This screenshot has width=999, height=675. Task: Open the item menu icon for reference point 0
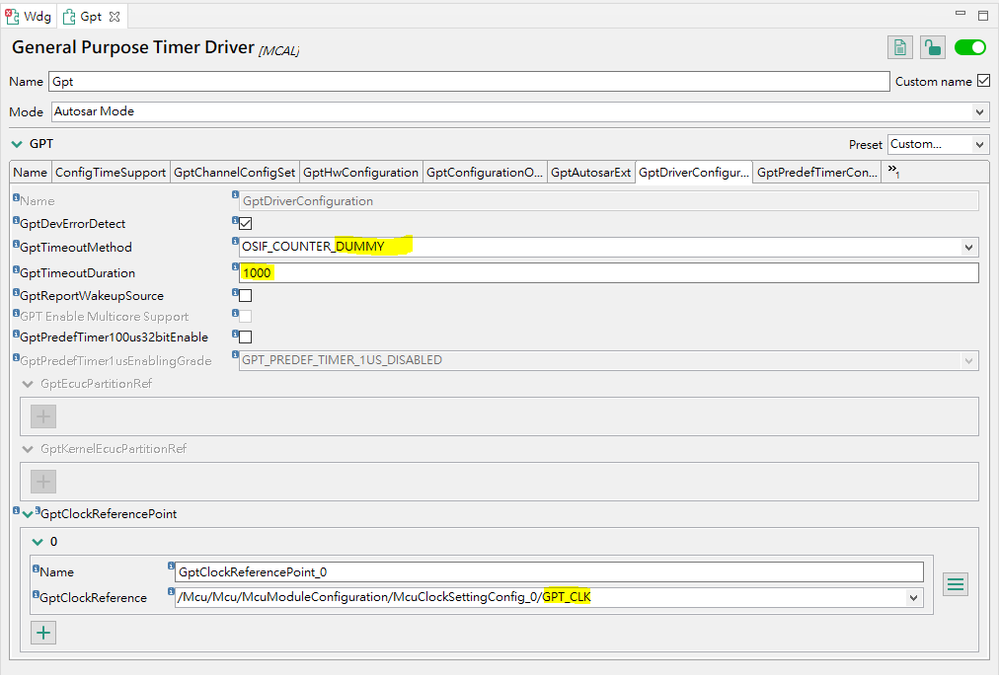pos(955,584)
